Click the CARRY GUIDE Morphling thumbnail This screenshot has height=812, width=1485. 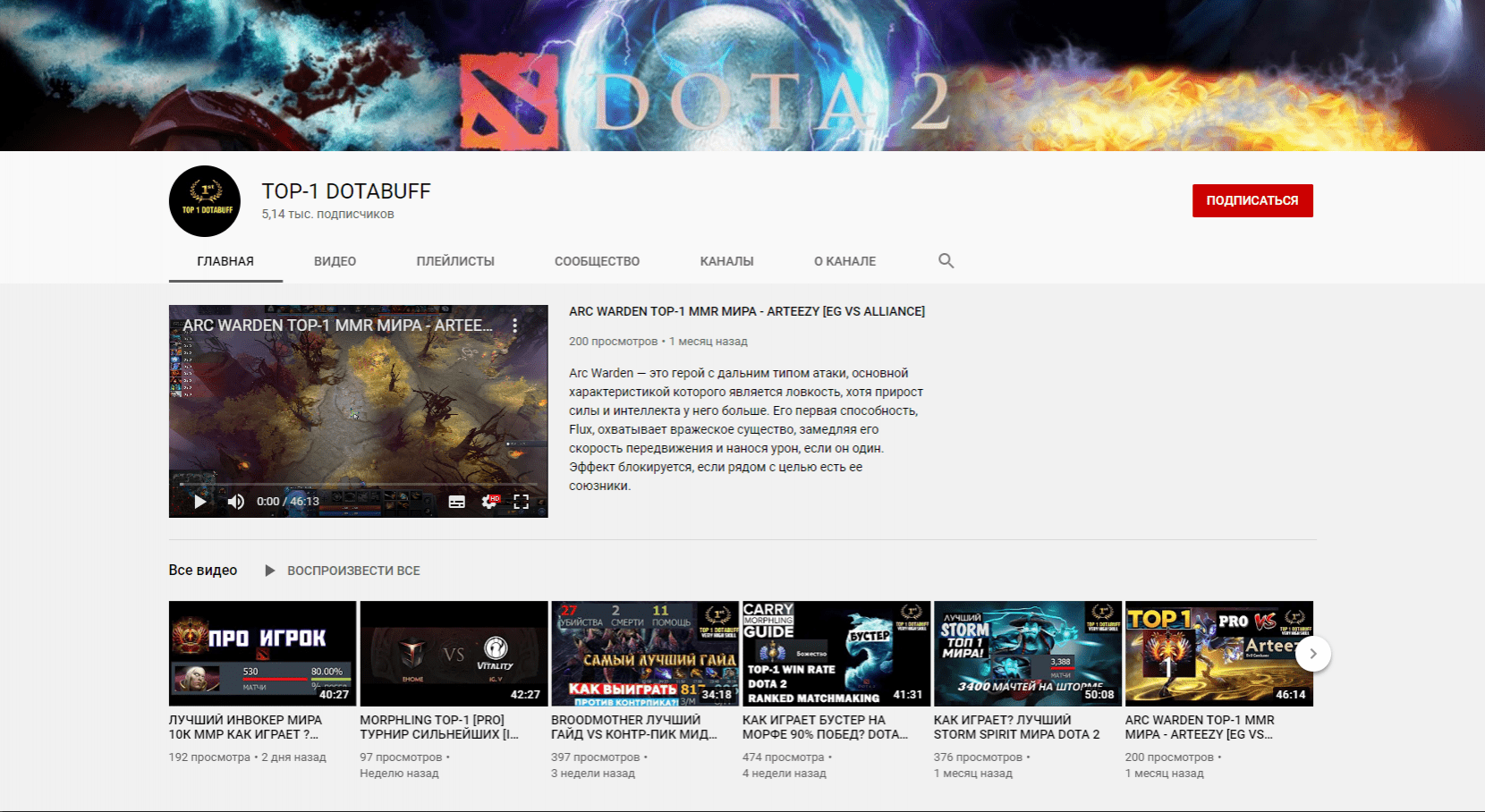coord(836,654)
